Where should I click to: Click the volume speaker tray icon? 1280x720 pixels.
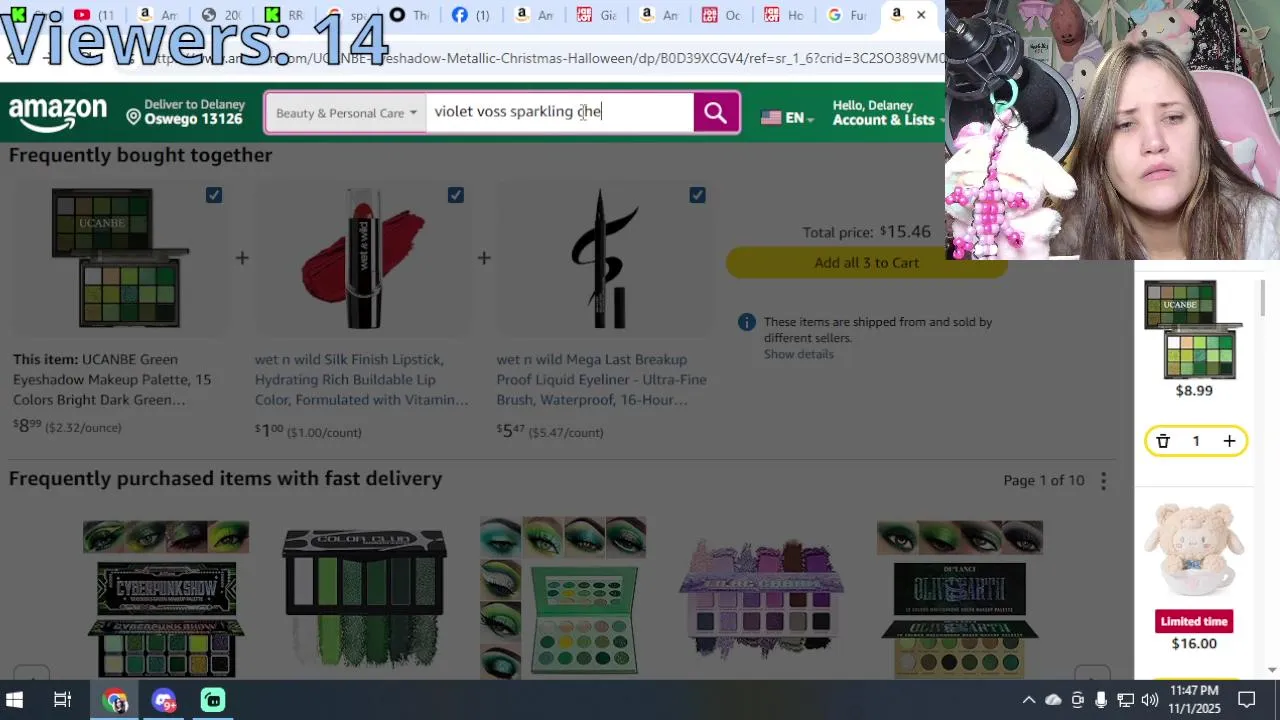coord(1149,700)
